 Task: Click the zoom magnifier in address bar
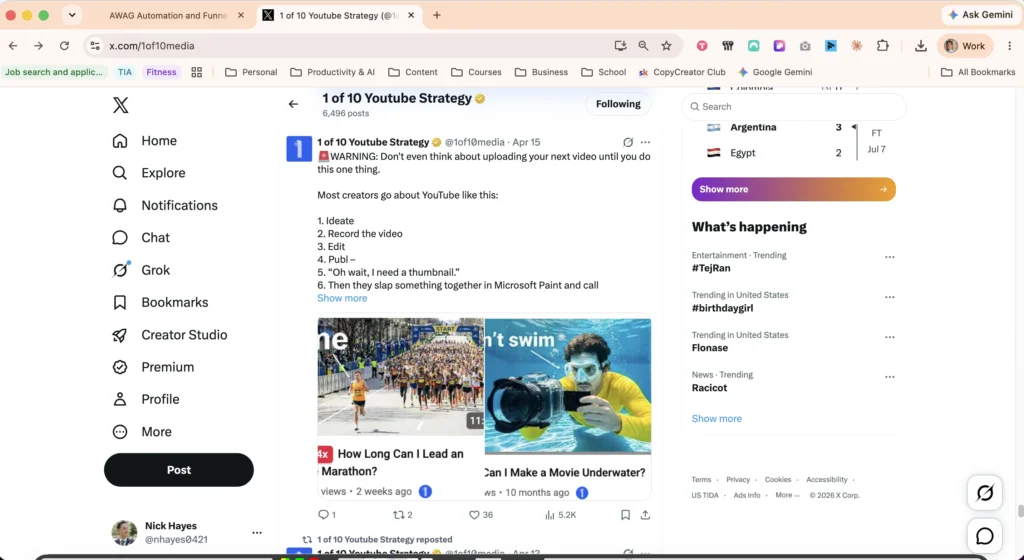(643, 46)
